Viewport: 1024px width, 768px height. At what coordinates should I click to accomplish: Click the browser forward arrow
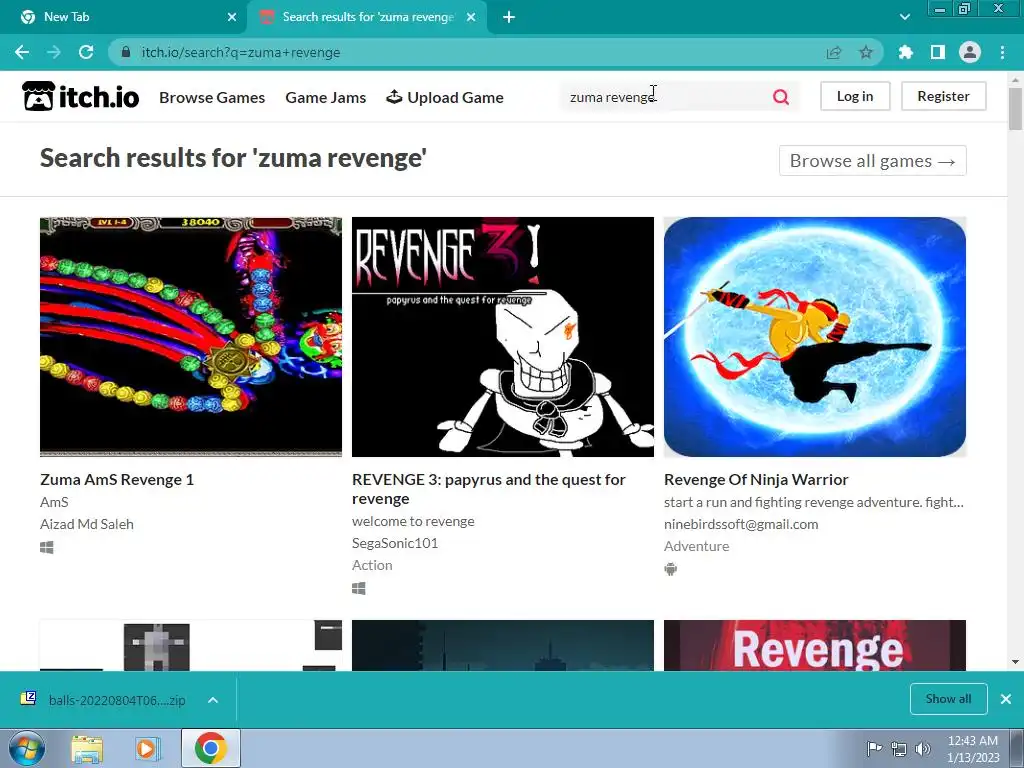pos(54,52)
